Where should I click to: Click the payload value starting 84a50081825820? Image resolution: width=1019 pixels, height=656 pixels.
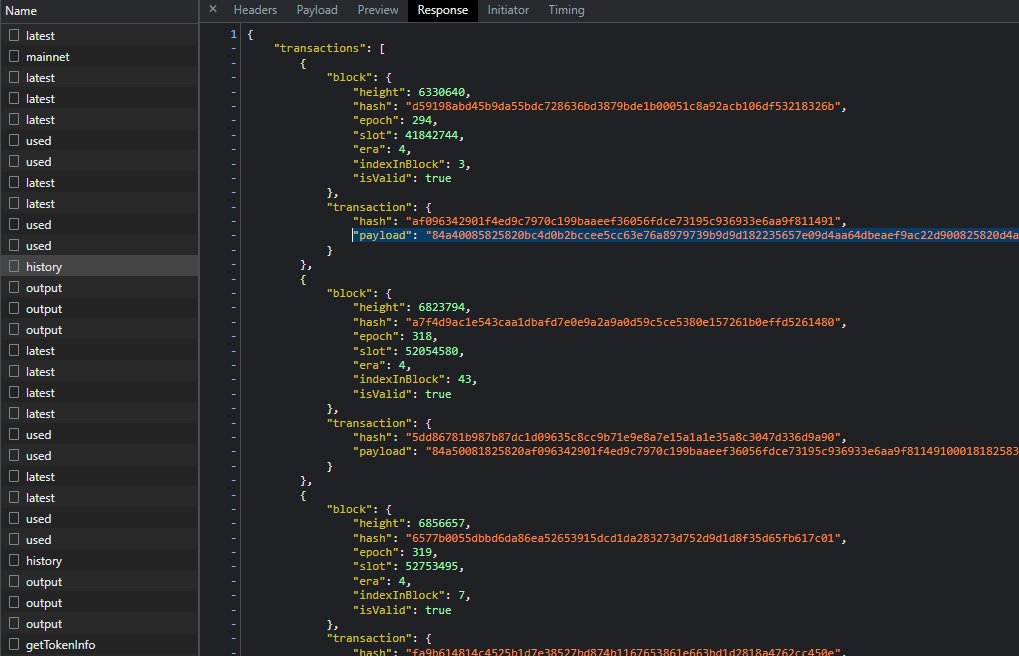[x=722, y=451]
